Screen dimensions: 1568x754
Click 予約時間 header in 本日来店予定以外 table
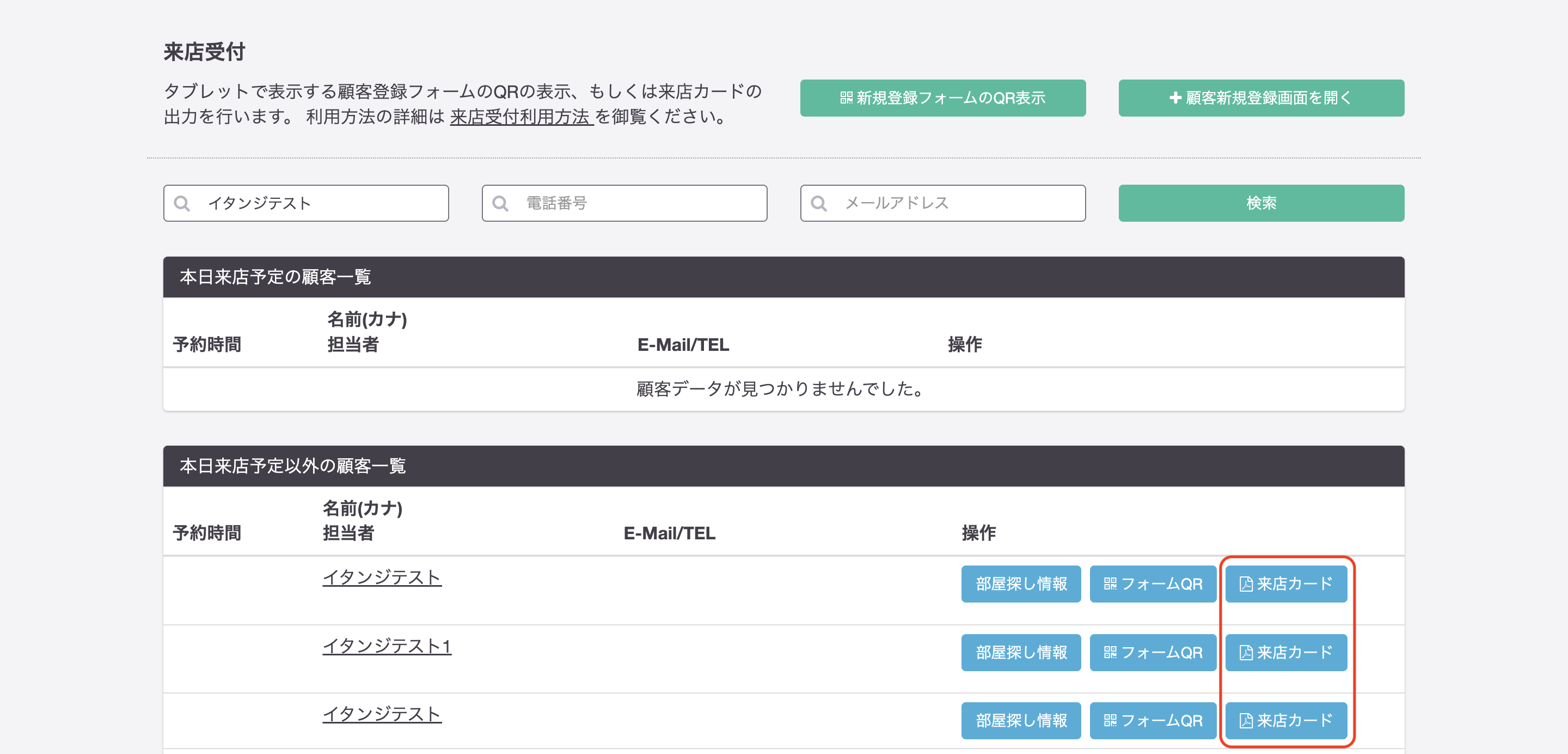point(207,532)
